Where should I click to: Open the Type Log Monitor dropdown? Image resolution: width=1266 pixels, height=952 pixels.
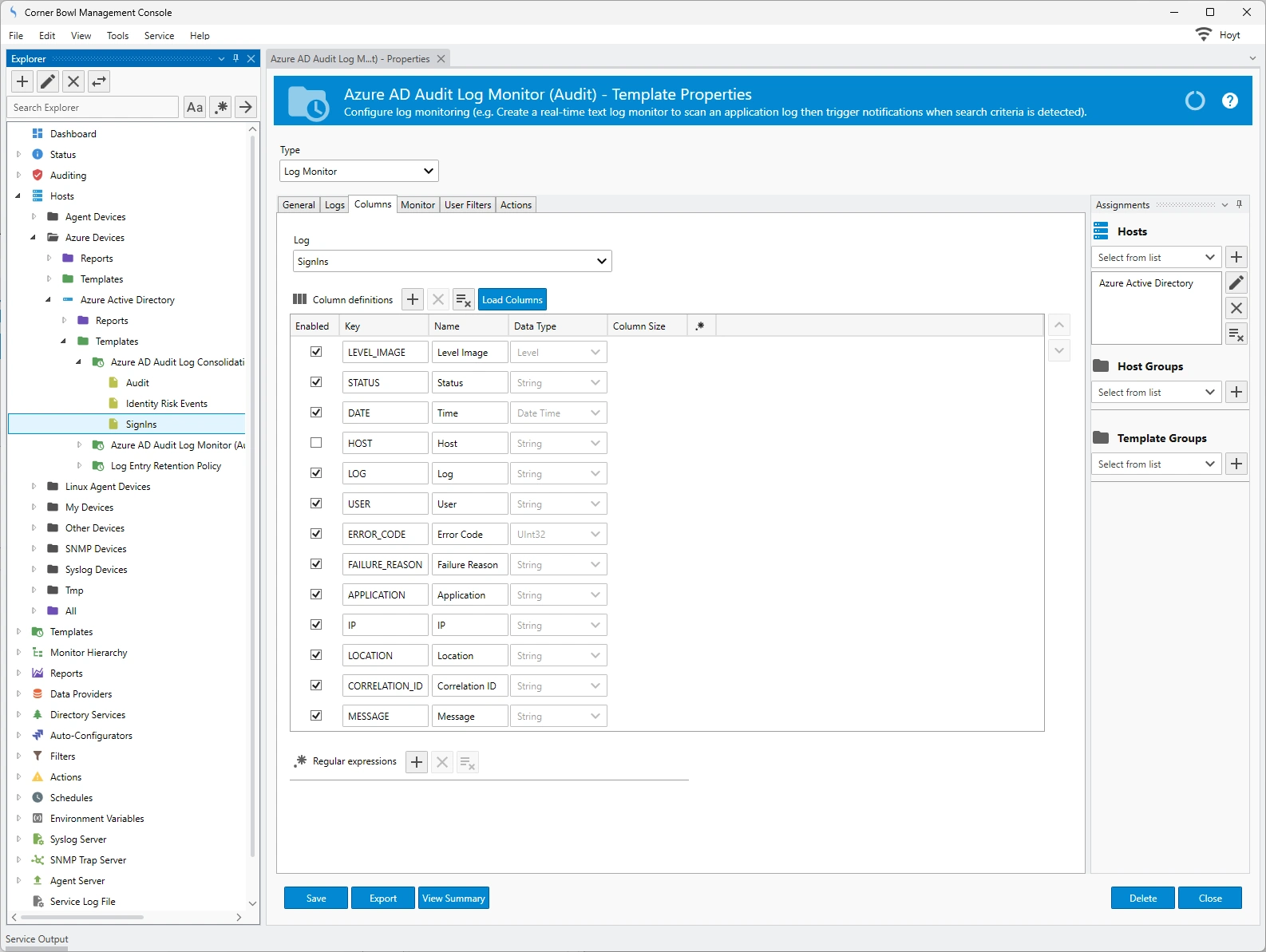359,172
